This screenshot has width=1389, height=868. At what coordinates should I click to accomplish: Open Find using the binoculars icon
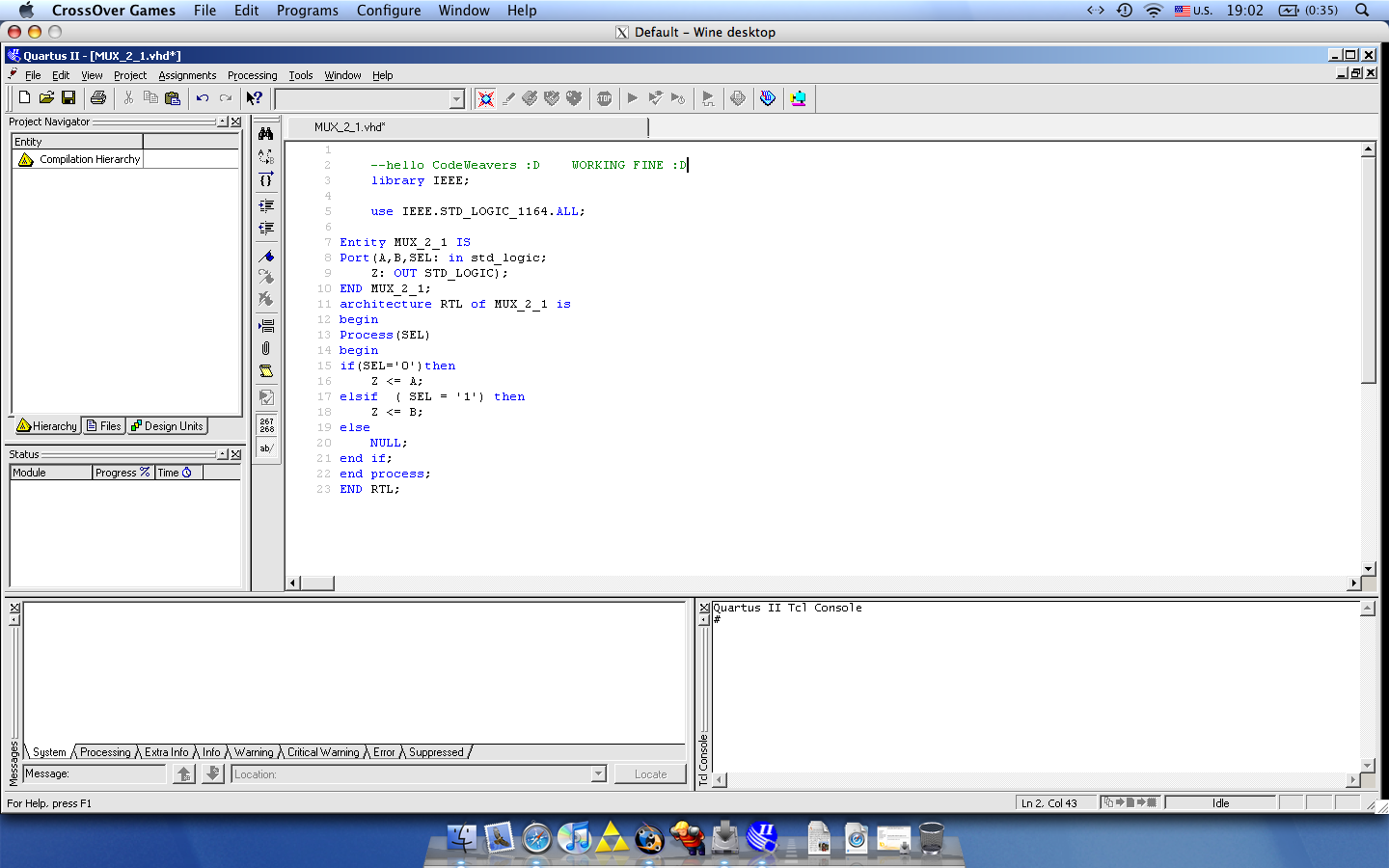point(266,132)
